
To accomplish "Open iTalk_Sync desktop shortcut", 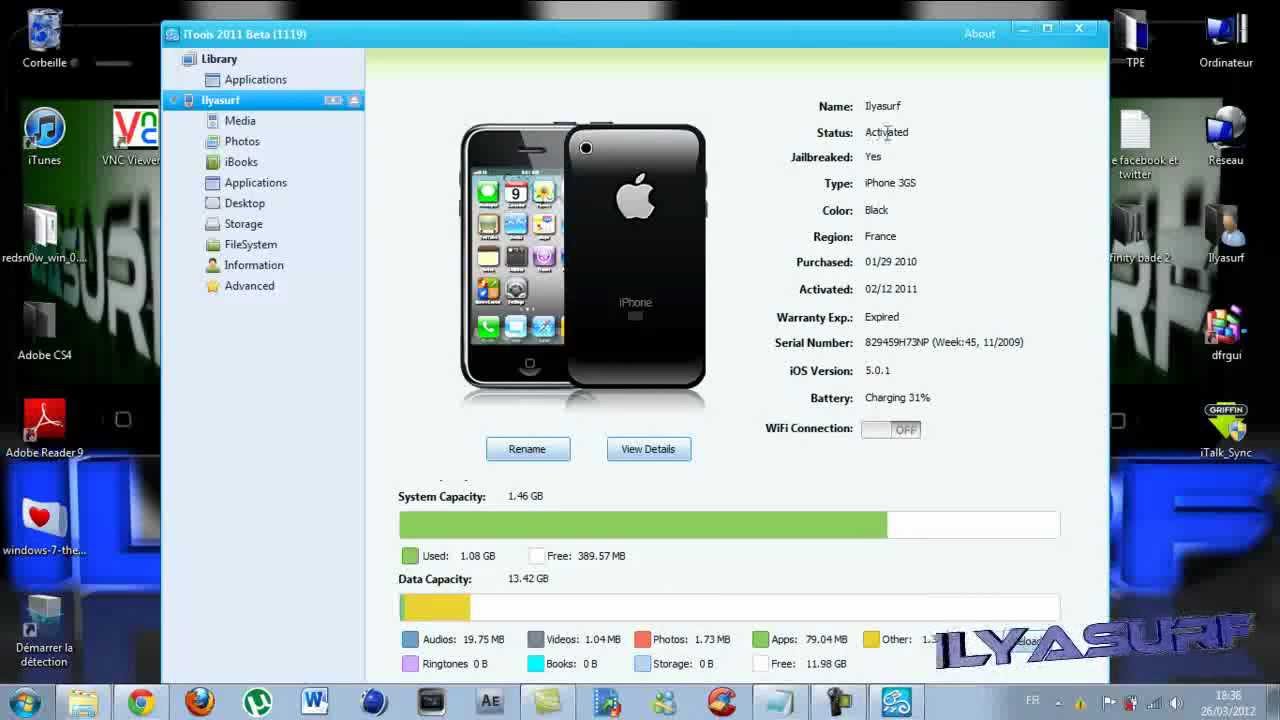I will (x=1226, y=430).
